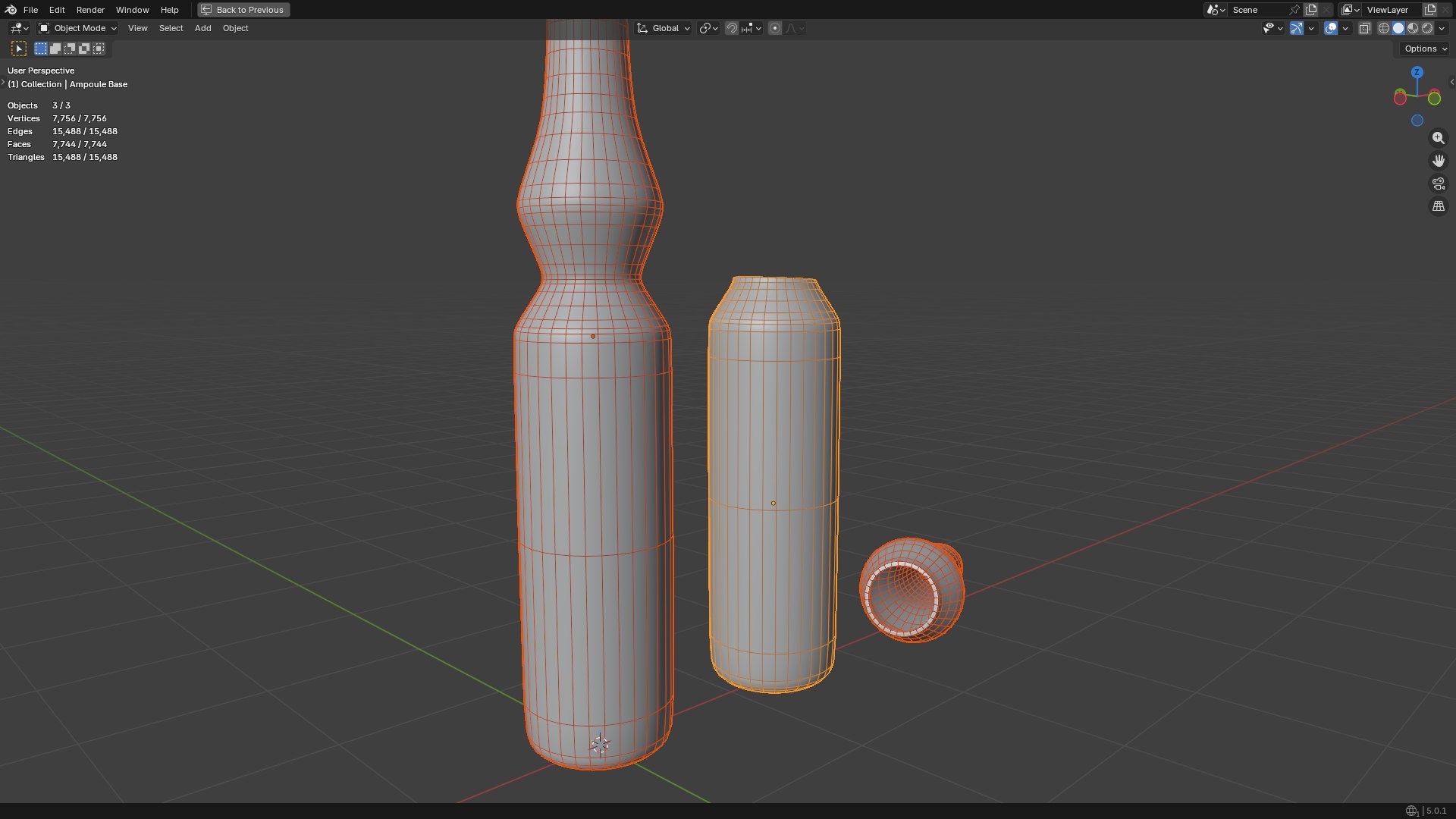Click the '(1) Collection | Ampoule Base' text
The height and width of the screenshot is (819, 1456).
(67, 84)
